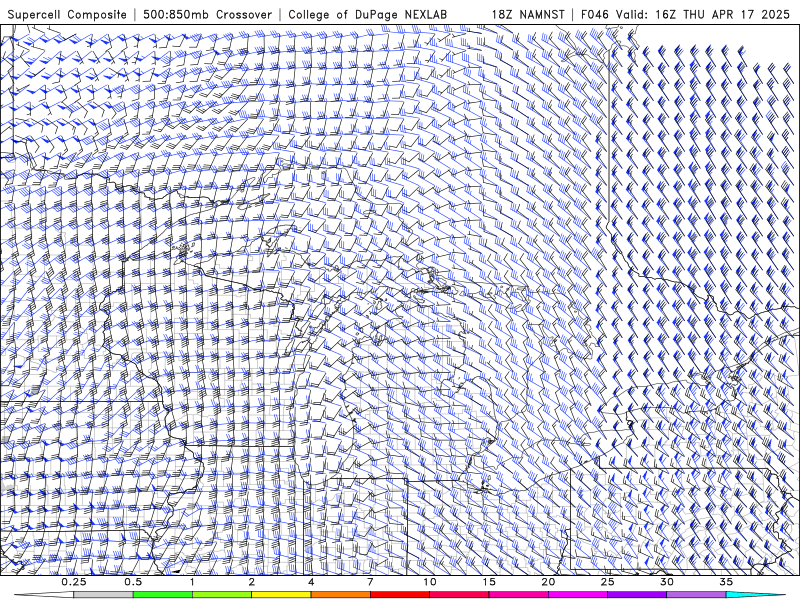
Task: Select the orange color bar segment
Action: (x=340, y=595)
